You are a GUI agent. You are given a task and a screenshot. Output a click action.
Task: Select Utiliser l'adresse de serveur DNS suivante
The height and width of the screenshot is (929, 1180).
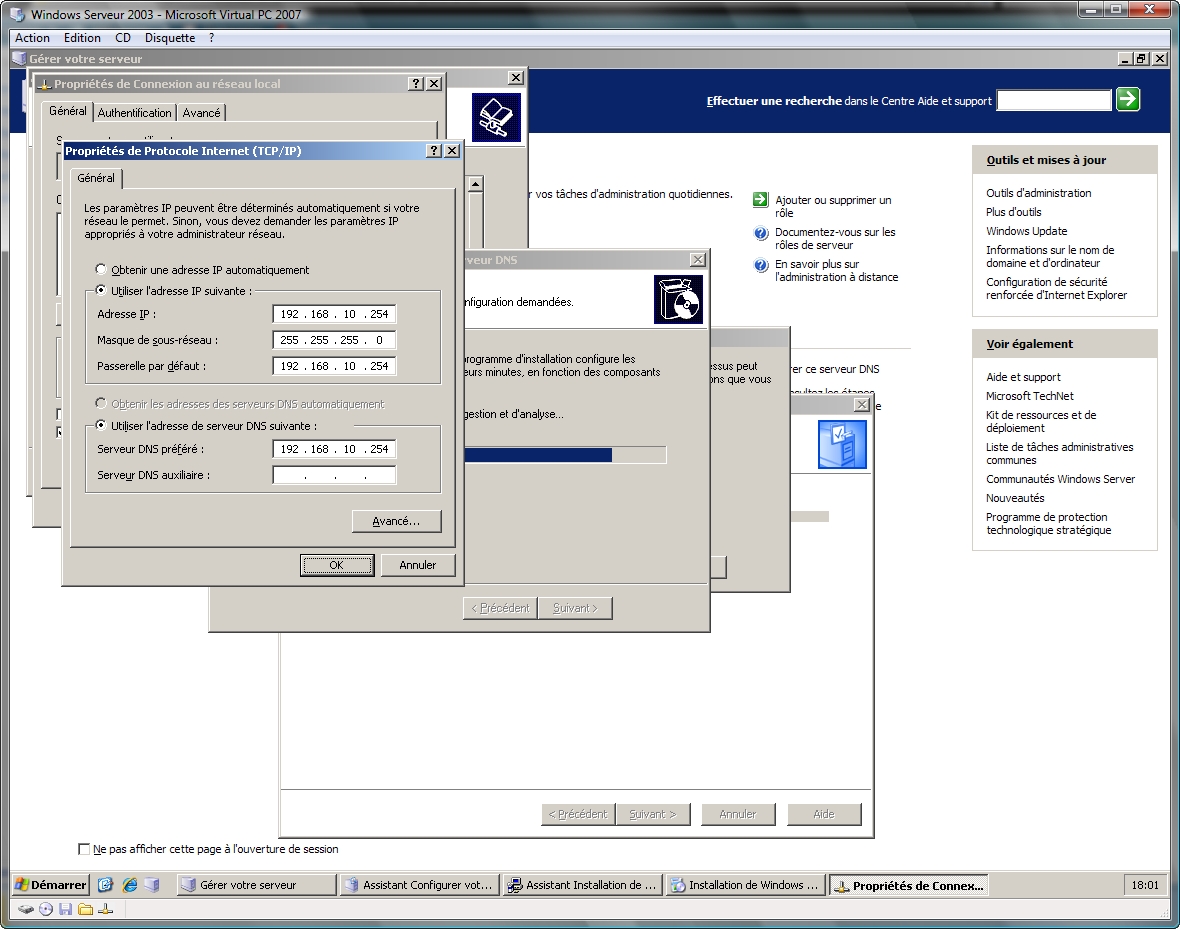(101, 425)
